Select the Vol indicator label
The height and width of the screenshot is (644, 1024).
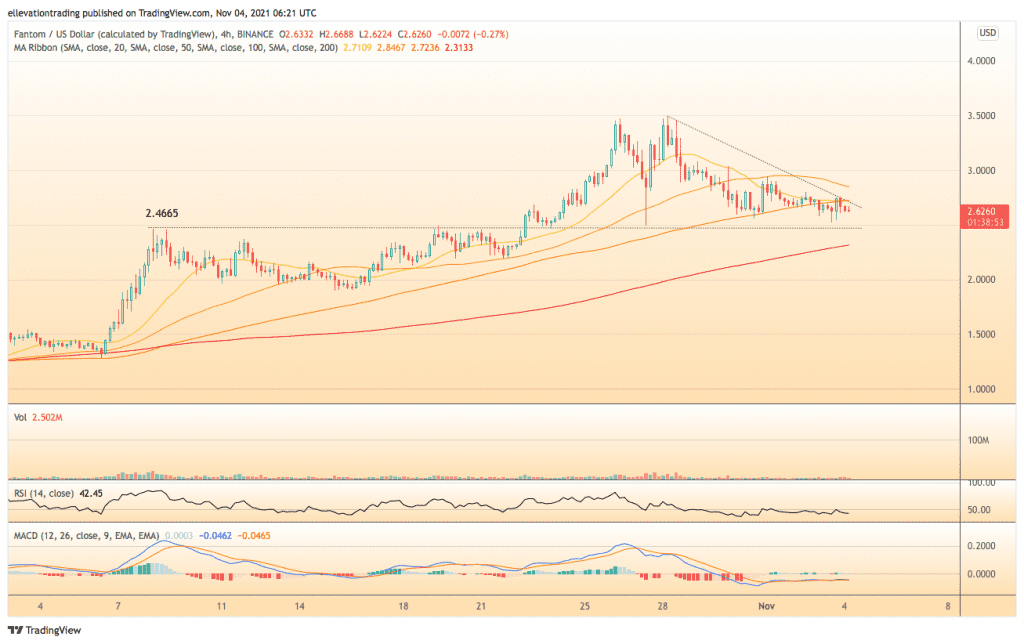click(20, 417)
